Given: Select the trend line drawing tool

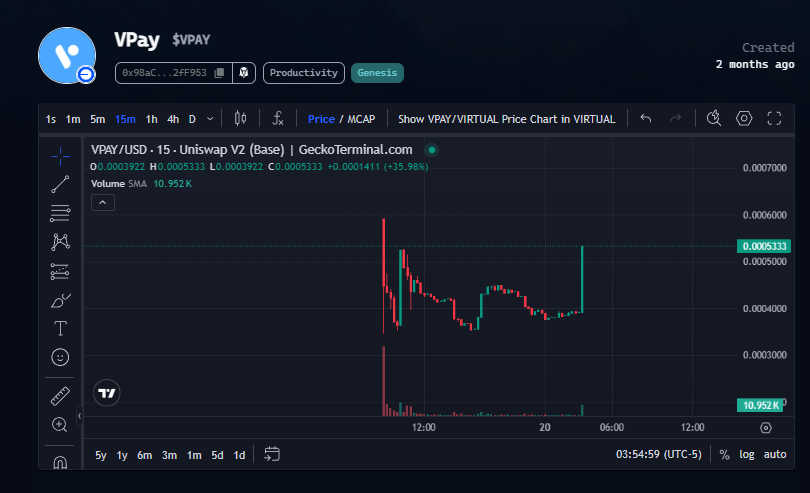Looking at the screenshot, I should pyautogui.click(x=60, y=184).
